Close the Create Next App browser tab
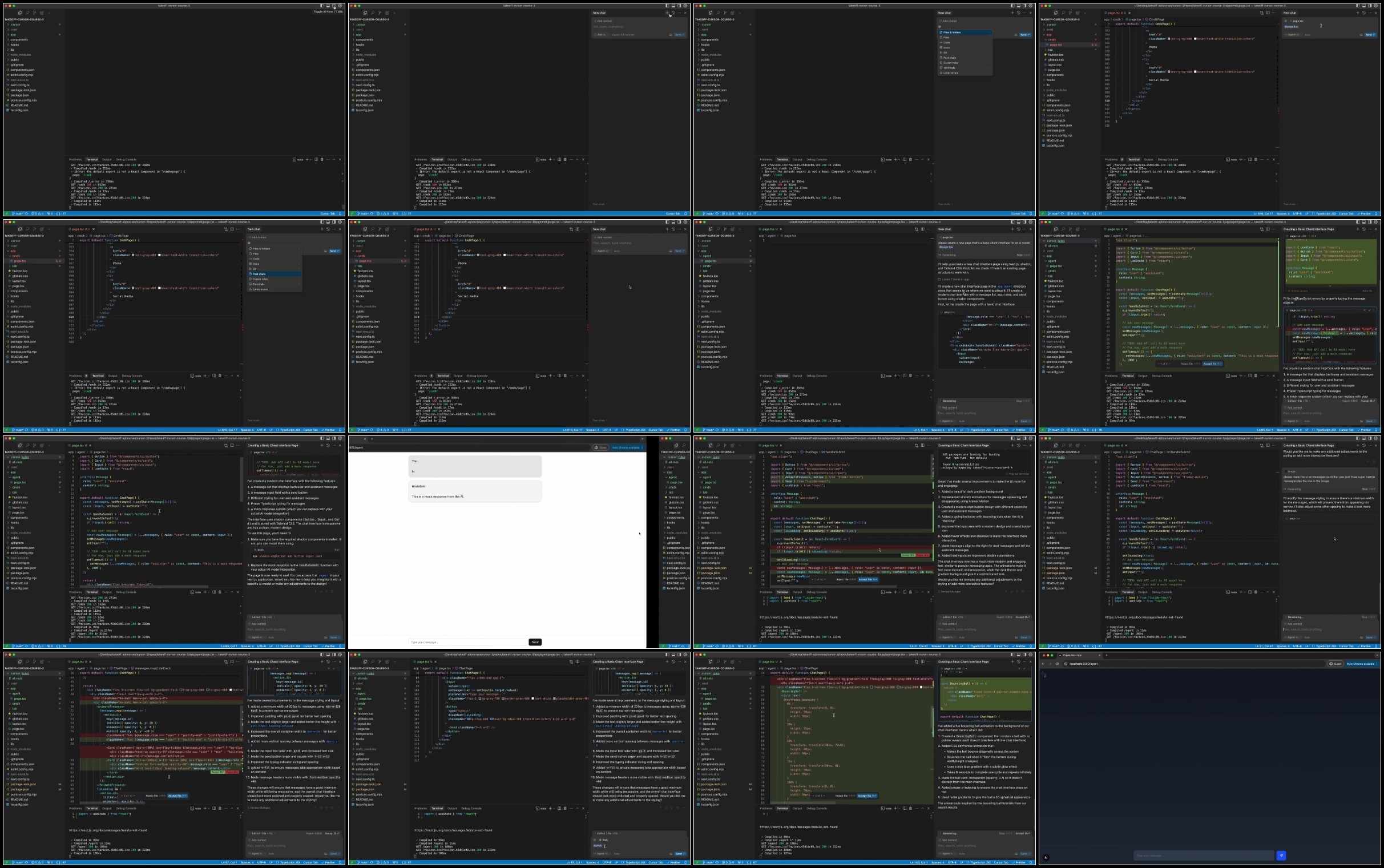 [1100, 656]
